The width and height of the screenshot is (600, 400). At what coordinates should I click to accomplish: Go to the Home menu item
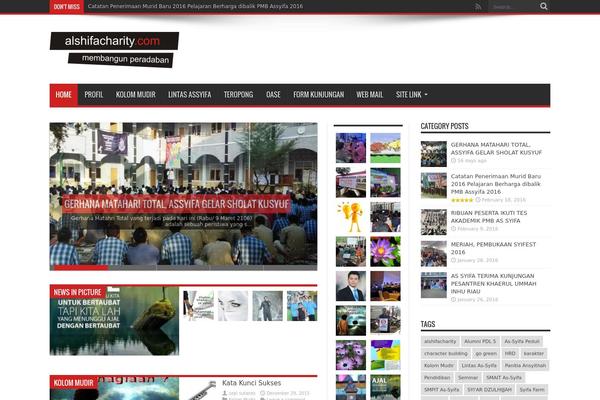point(64,95)
